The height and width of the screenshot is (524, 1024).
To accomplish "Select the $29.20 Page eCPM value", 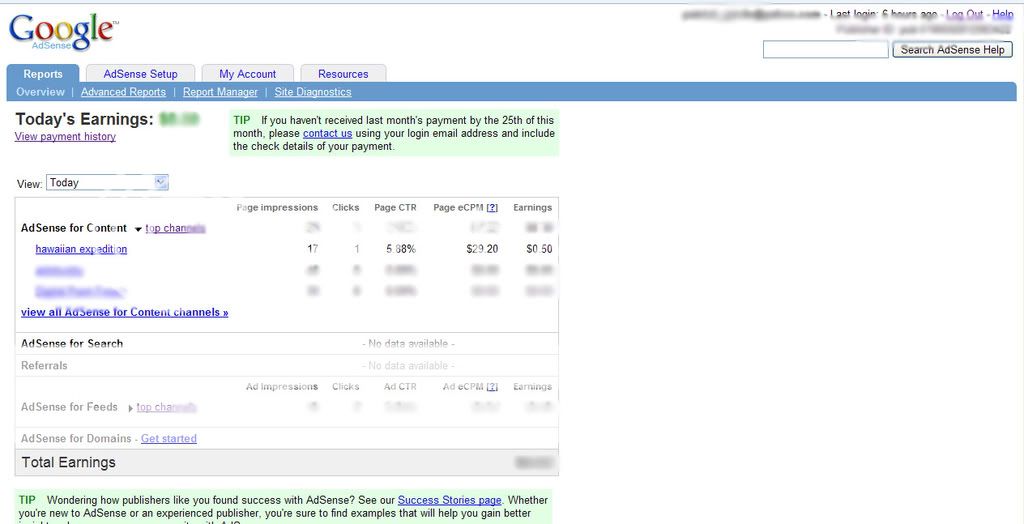I will point(483,249).
